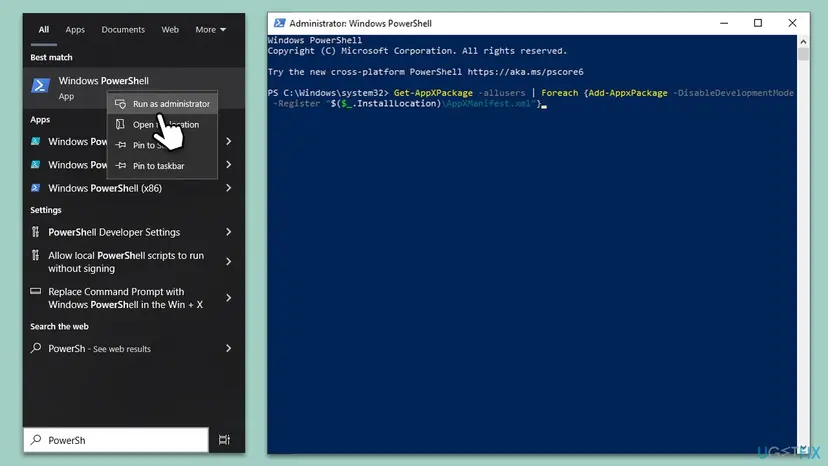This screenshot has height=466, width=828.
Task: Click first Windows PowerShell ISE-style app icon
Action: 35,142
